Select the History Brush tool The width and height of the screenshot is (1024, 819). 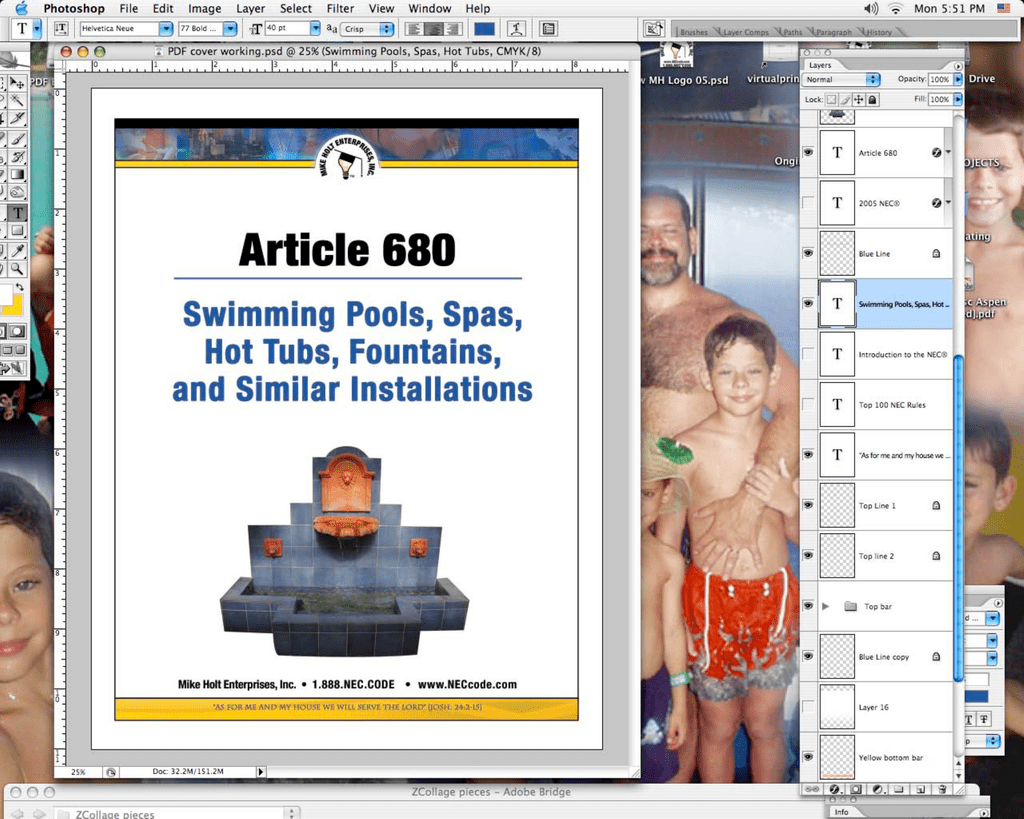[17, 157]
